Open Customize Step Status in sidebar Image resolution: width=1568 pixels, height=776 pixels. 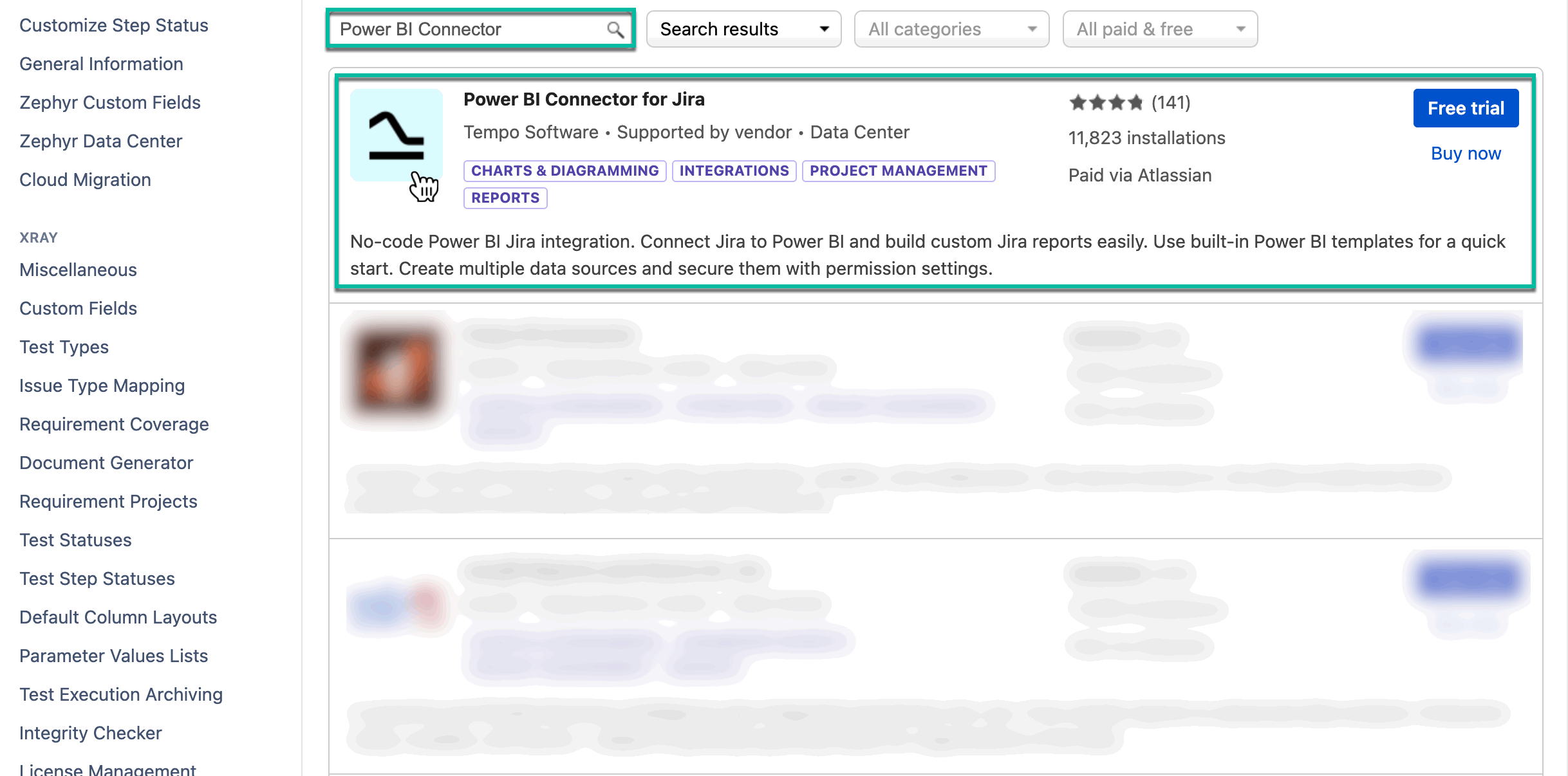click(x=114, y=26)
